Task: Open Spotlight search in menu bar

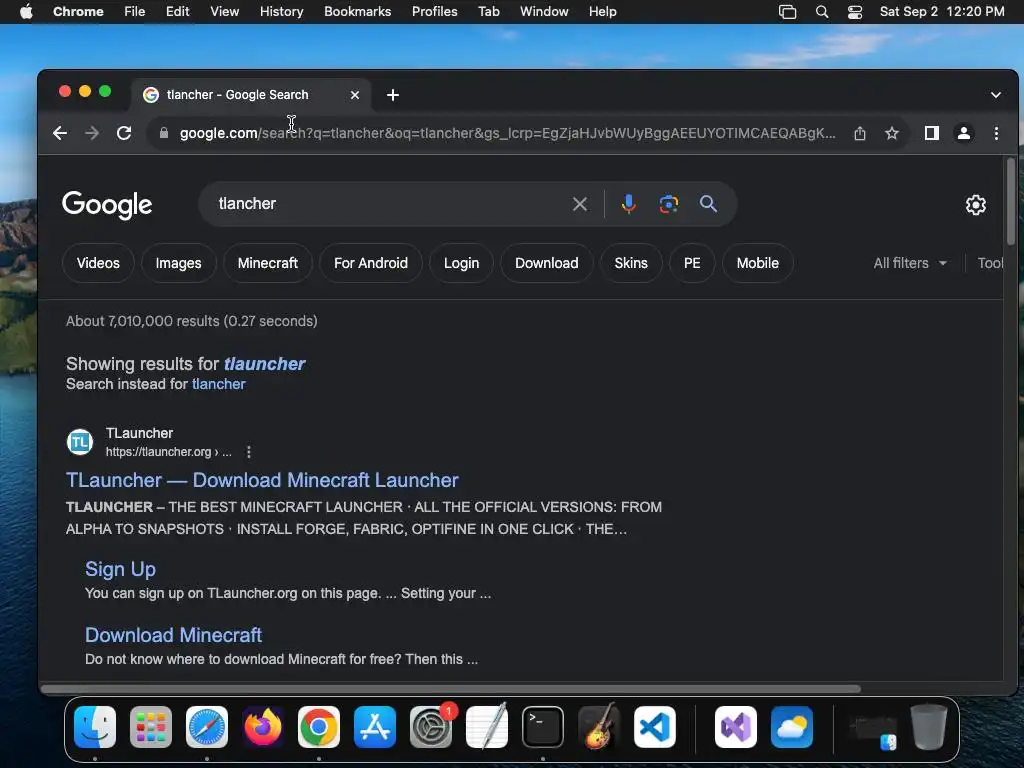Action: pyautogui.click(x=822, y=12)
